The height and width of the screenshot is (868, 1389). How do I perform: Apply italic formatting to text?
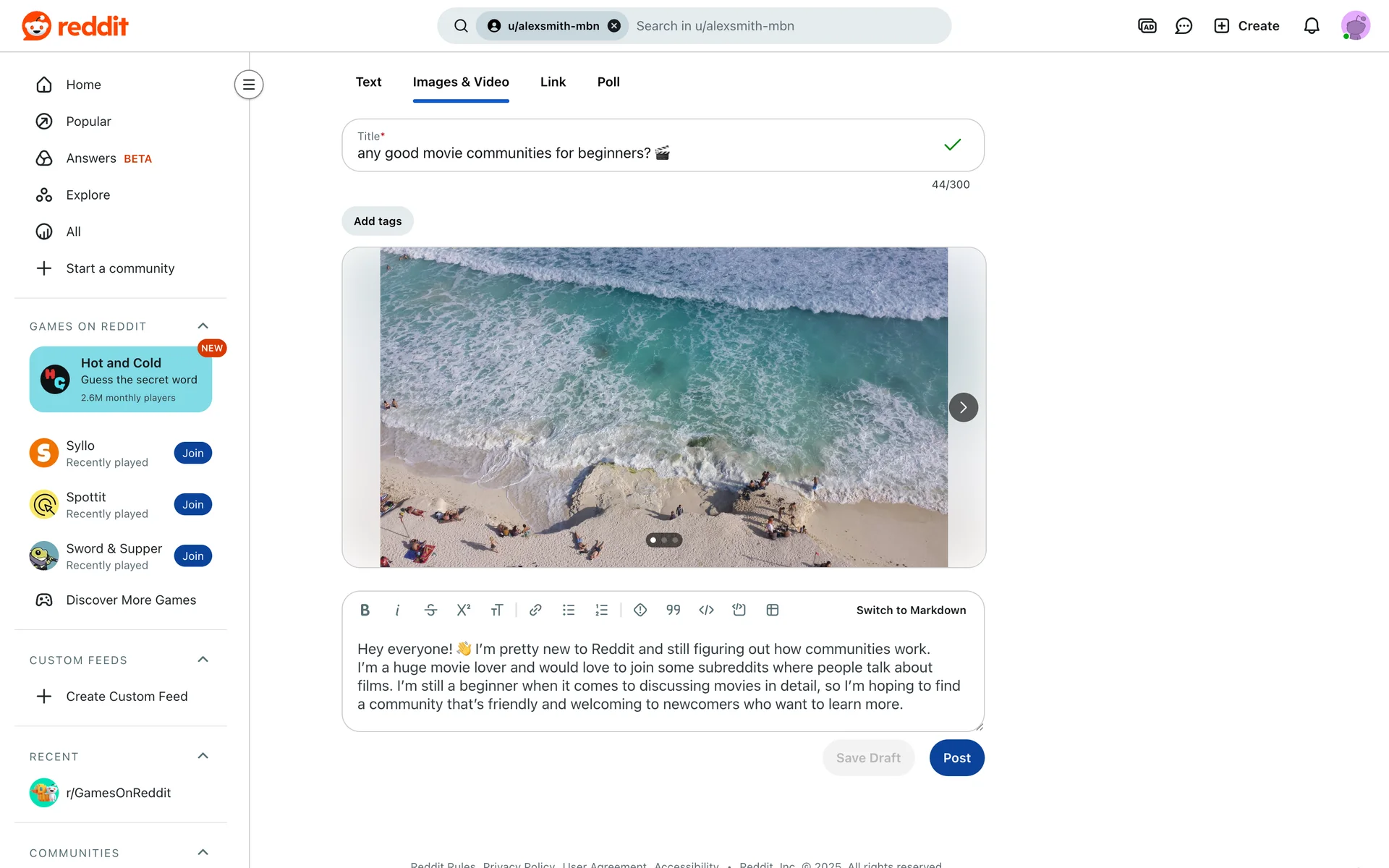(397, 610)
